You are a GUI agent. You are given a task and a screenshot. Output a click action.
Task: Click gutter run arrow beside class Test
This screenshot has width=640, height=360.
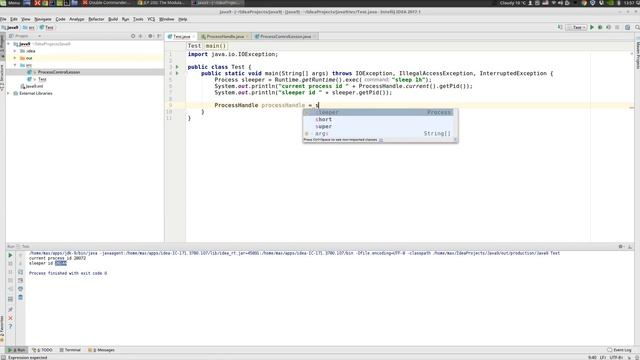point(177,67)
